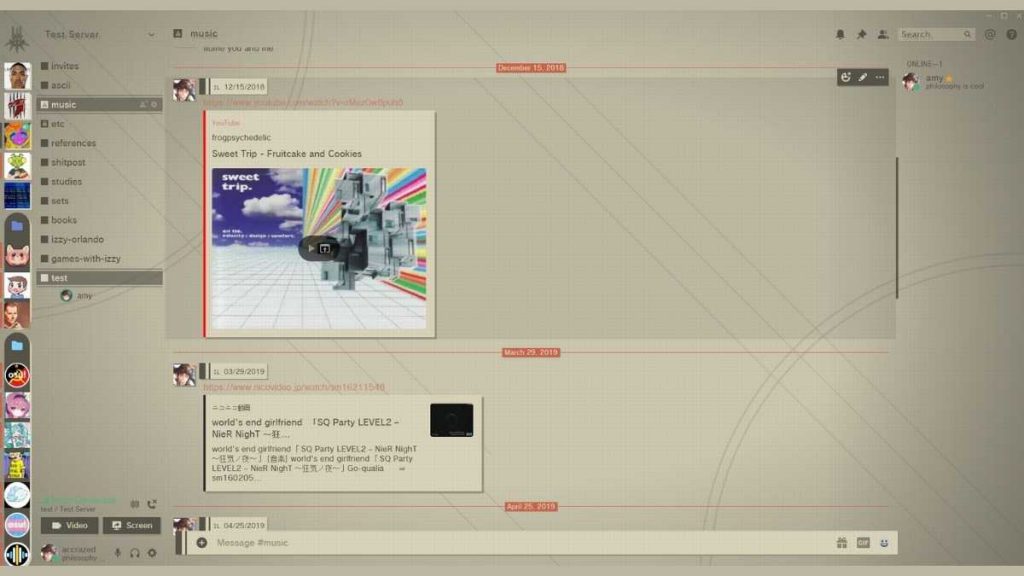Open the gift Nitro icon
The height and width of the screenshot is (576, 1024).
coord(842,543)
